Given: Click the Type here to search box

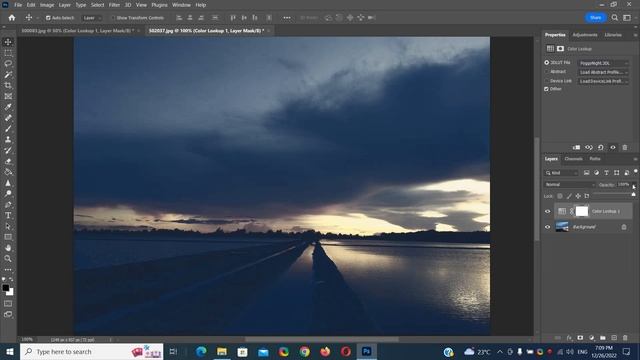Looking at the screenshot, I should click(x=91, y=351).
